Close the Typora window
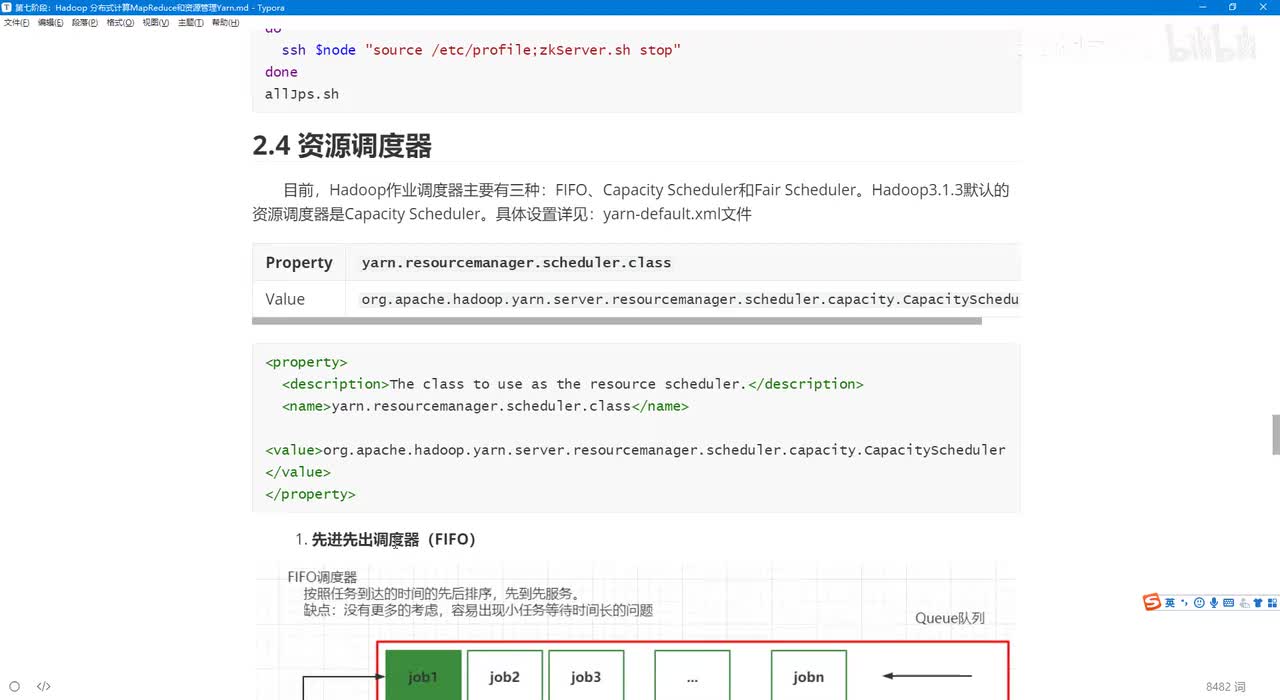 1262,7
